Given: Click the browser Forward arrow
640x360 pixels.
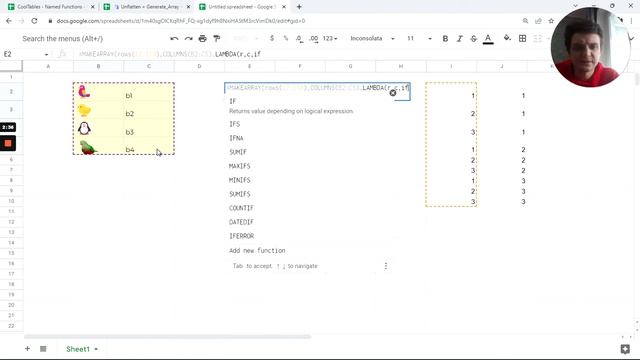Looking at the screenshot, I should [x=21, y=21].
